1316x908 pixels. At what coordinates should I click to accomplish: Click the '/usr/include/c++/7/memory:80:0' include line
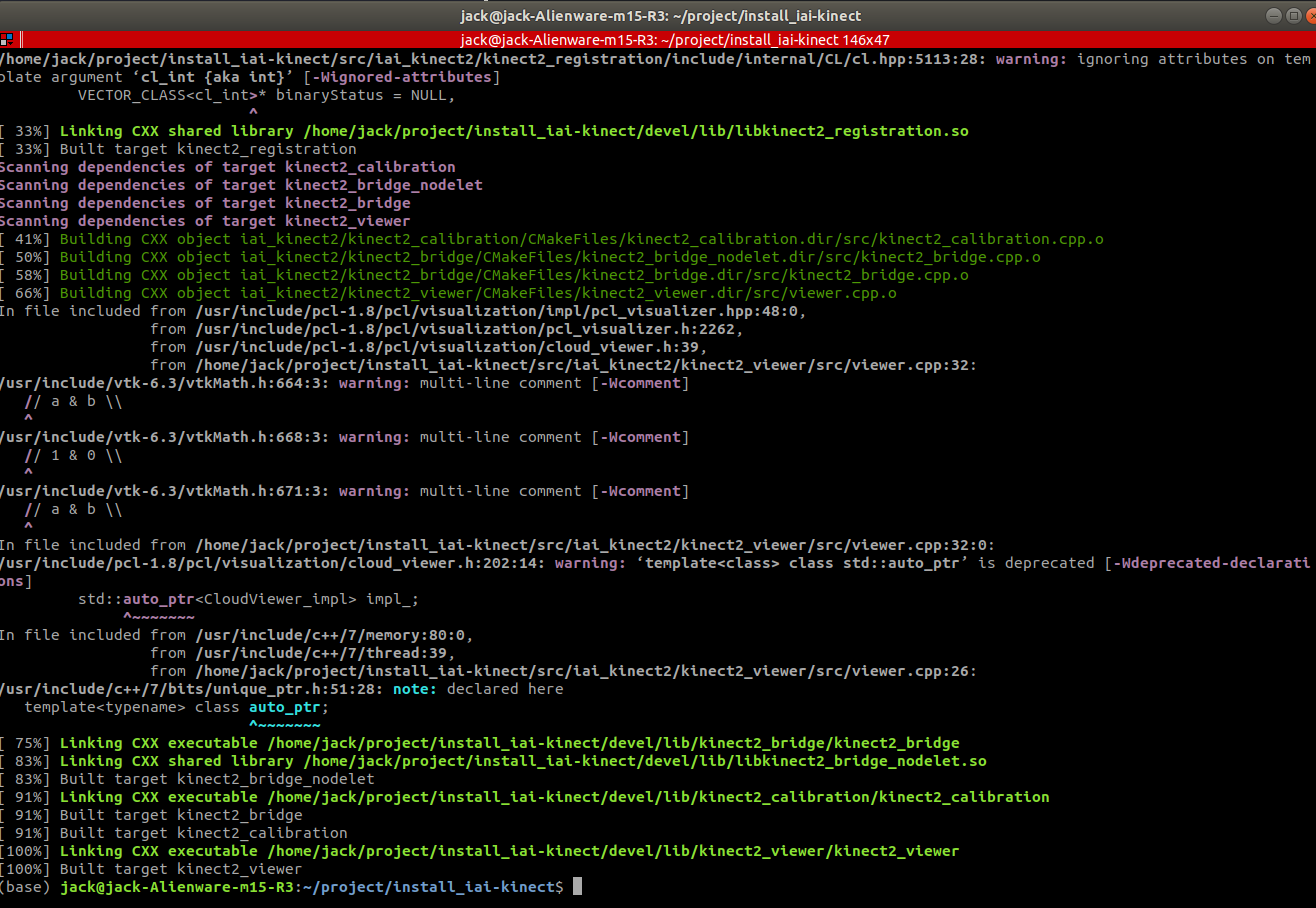click(x=236, y=635)
